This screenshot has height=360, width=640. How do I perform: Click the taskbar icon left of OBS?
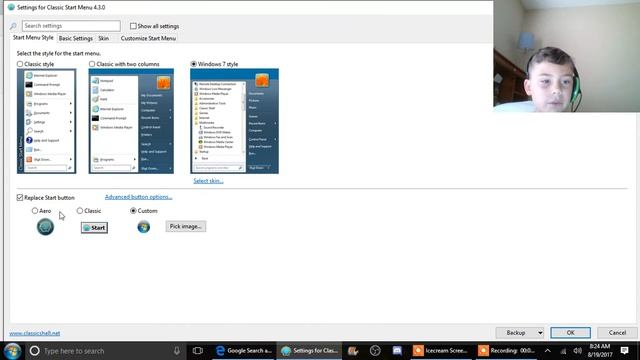click(x=353, y=351)
